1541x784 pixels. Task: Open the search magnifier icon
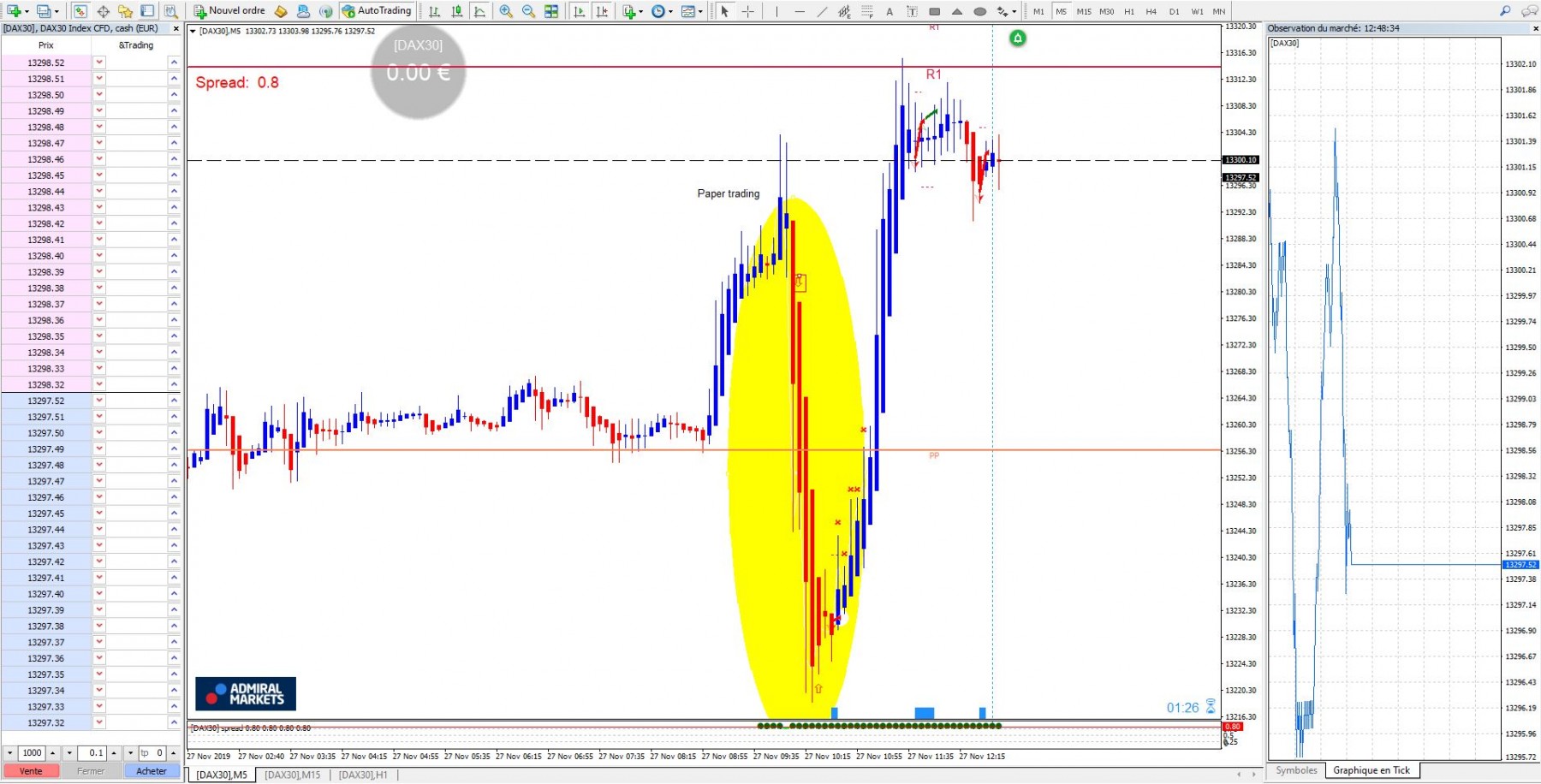1505,11
